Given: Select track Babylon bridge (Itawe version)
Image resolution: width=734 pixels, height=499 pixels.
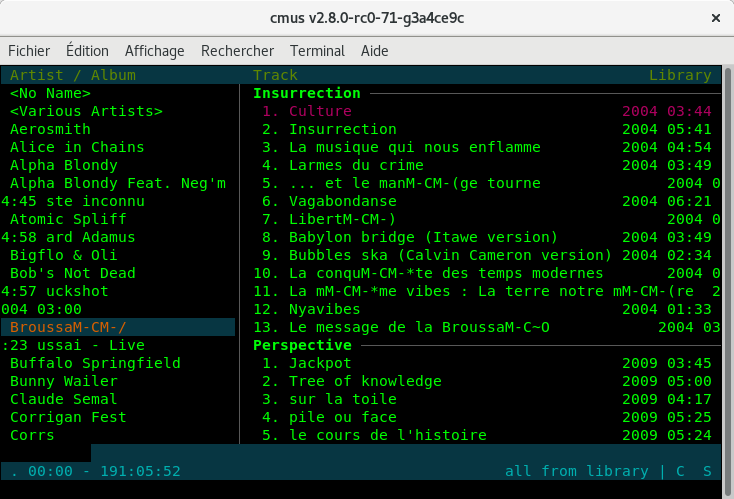Looking at the screenshot, I should (482, 237).
